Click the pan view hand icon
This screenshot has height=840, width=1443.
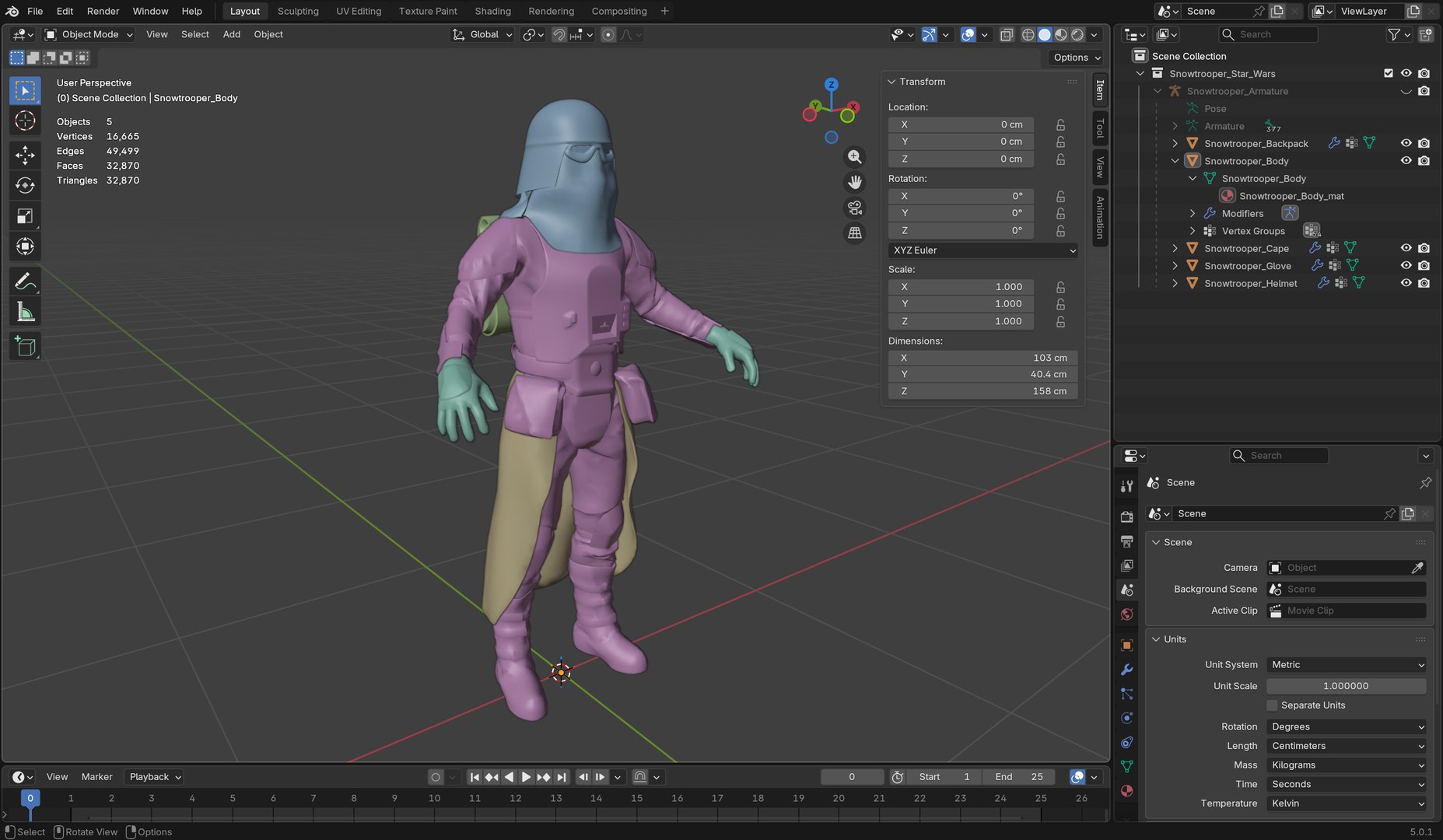854,182
